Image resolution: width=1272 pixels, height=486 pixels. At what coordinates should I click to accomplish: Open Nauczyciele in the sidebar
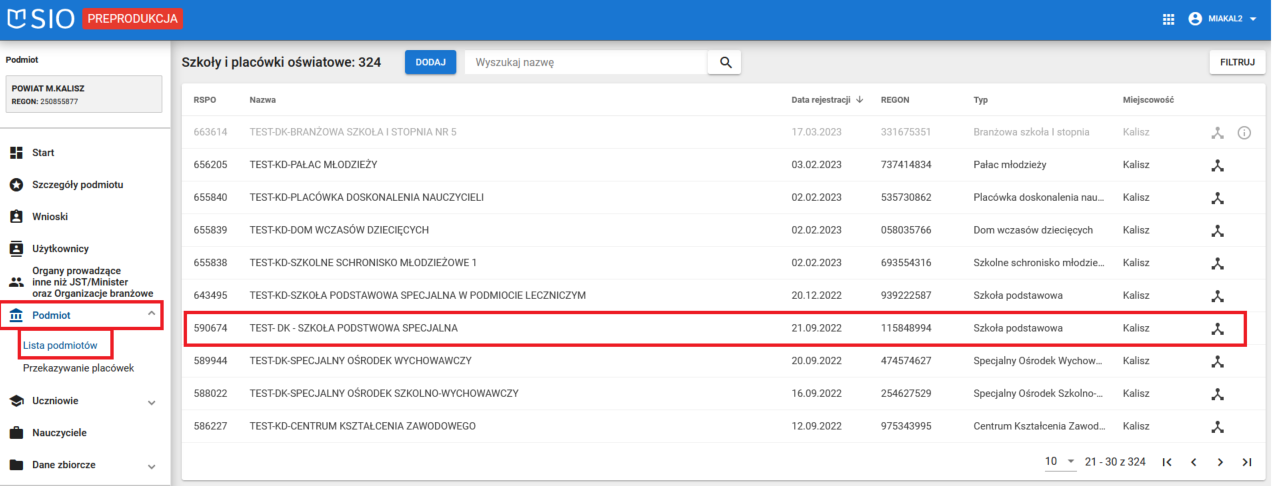tap(85, 433)
